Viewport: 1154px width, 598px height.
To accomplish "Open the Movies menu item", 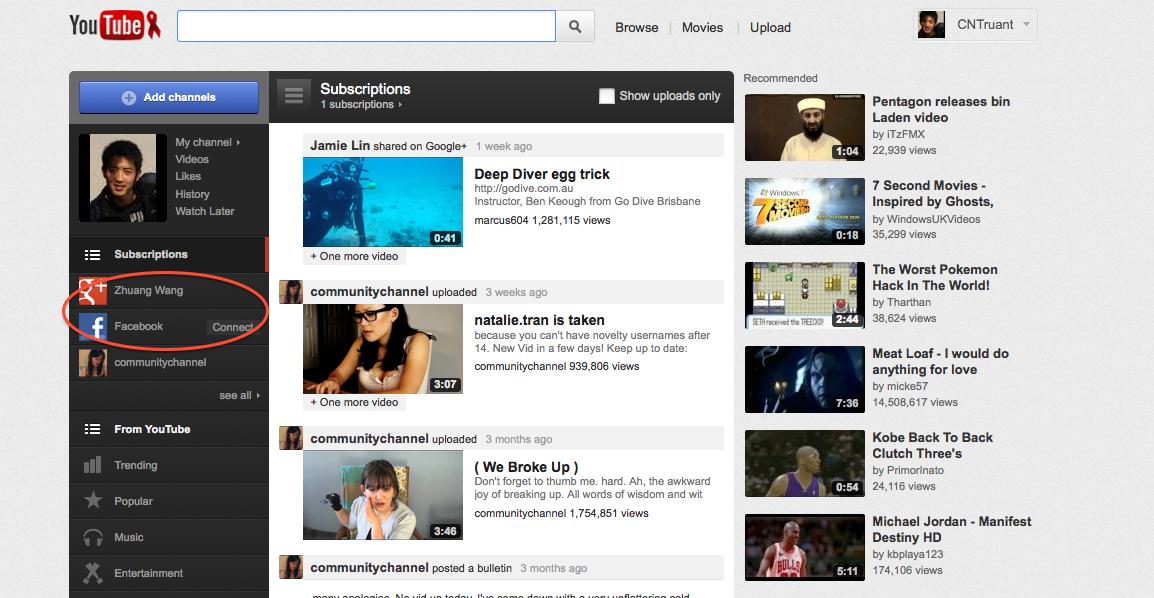I will [702, 27].
